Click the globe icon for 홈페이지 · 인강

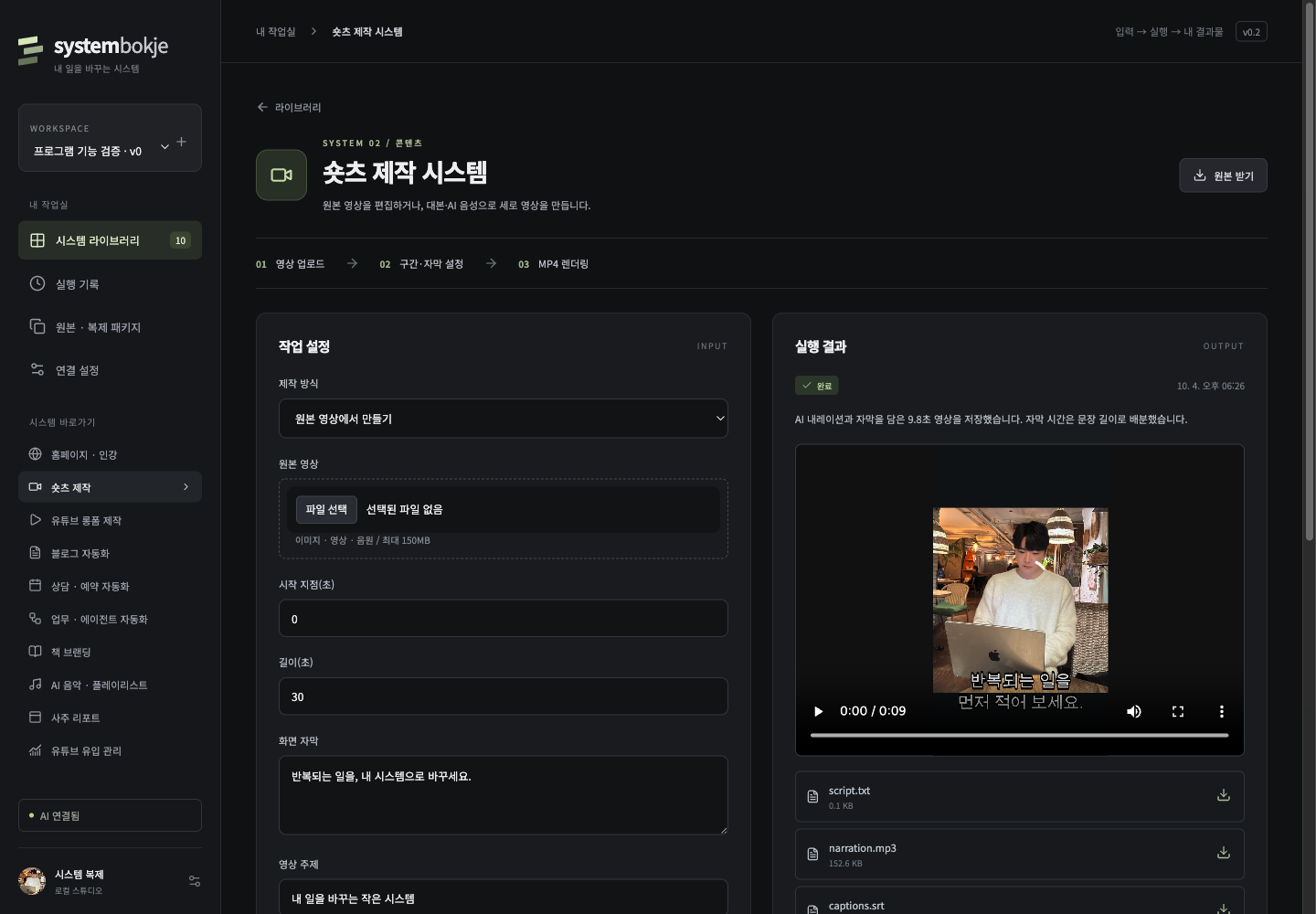pos(36,454)
